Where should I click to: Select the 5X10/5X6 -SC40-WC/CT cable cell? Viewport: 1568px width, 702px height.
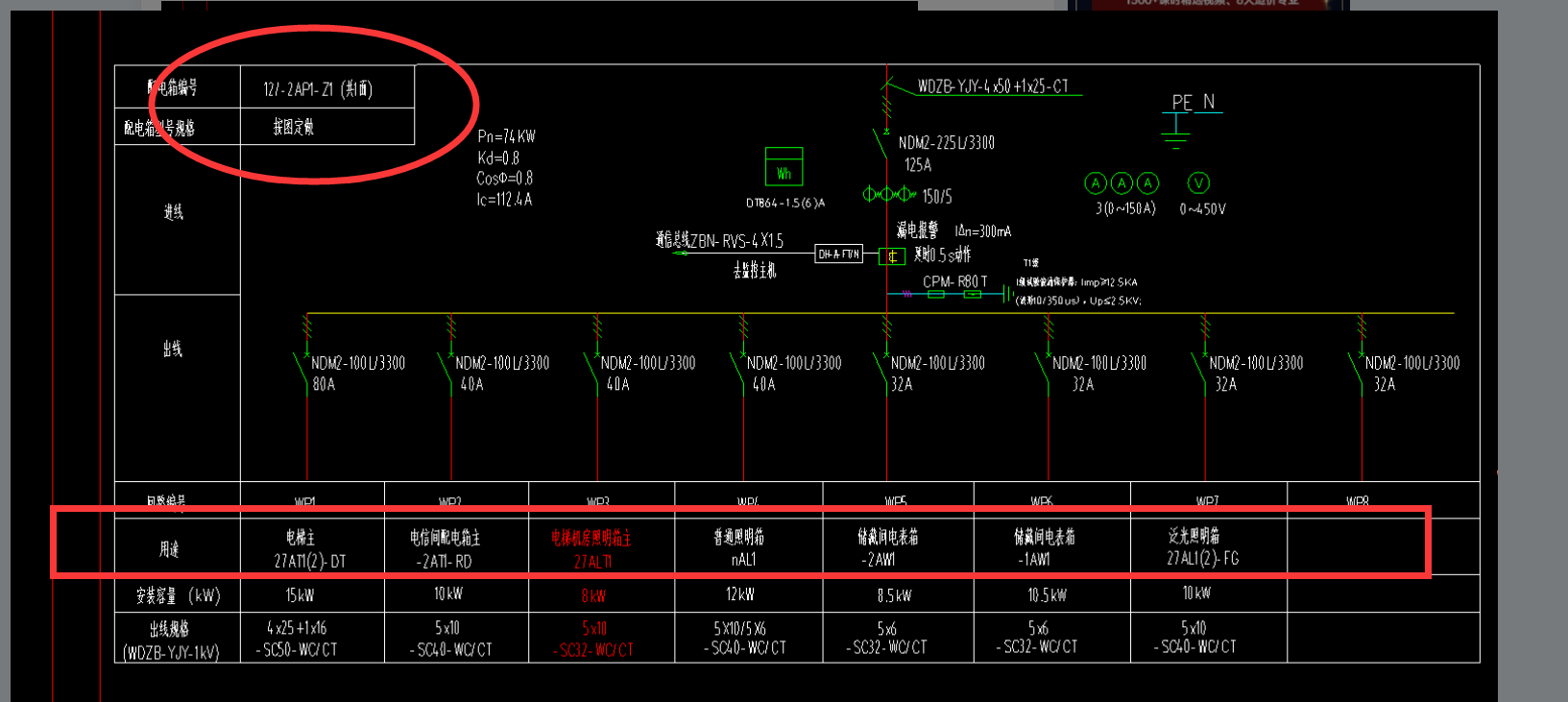[749, 638]
